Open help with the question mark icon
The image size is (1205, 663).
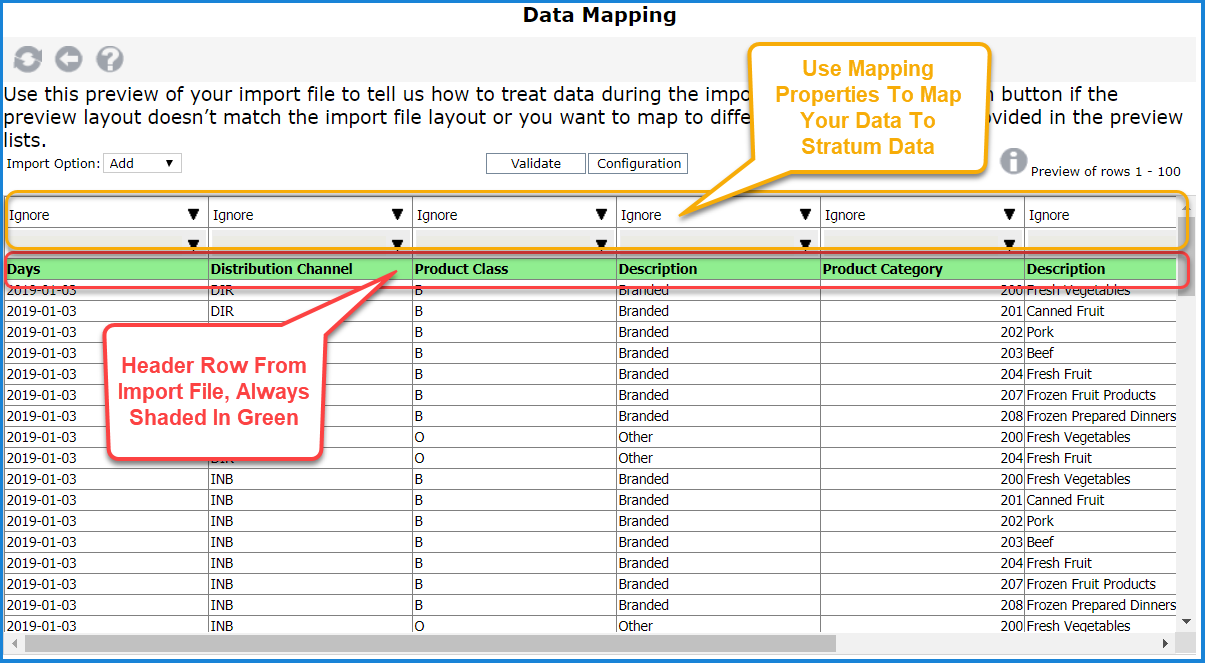point(109,60)
